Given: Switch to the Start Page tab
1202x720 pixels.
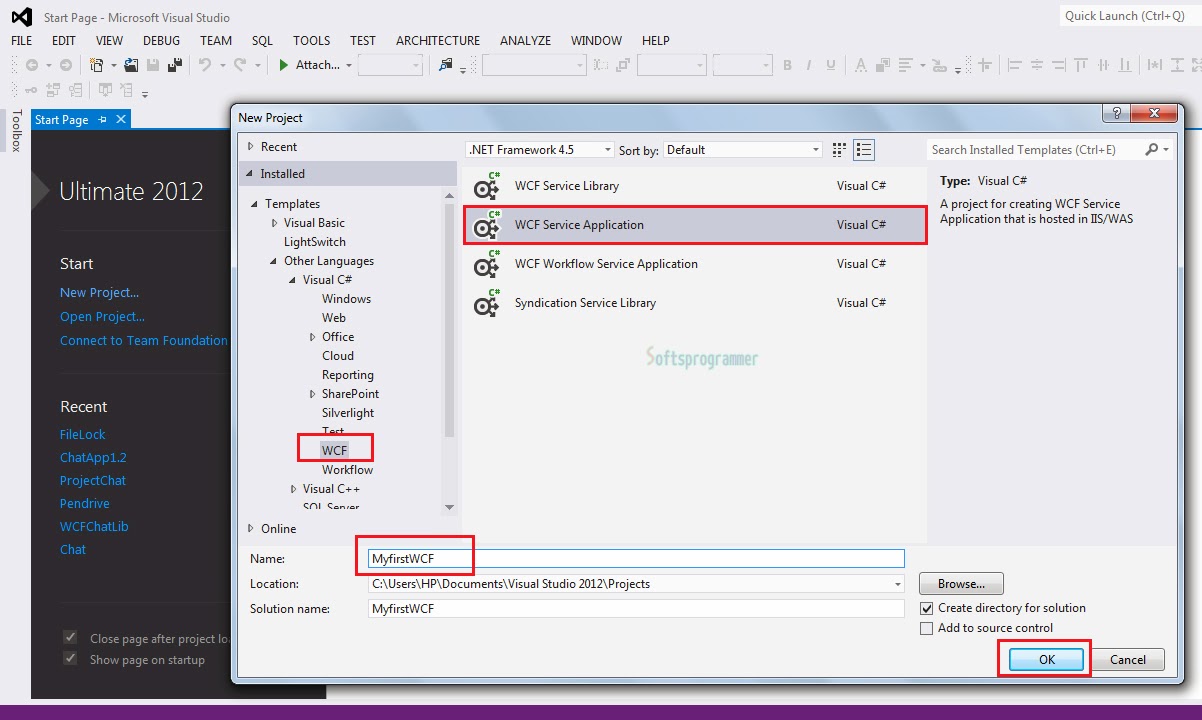Looking at the screenshot, I should click(x=62, y=119).
